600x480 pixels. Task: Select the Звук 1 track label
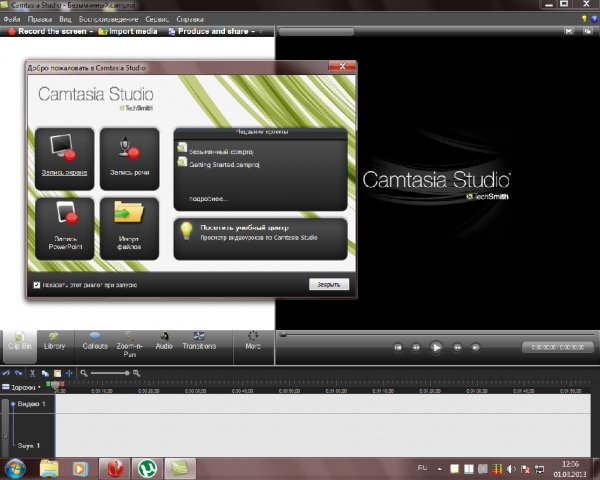click(29, 446)
